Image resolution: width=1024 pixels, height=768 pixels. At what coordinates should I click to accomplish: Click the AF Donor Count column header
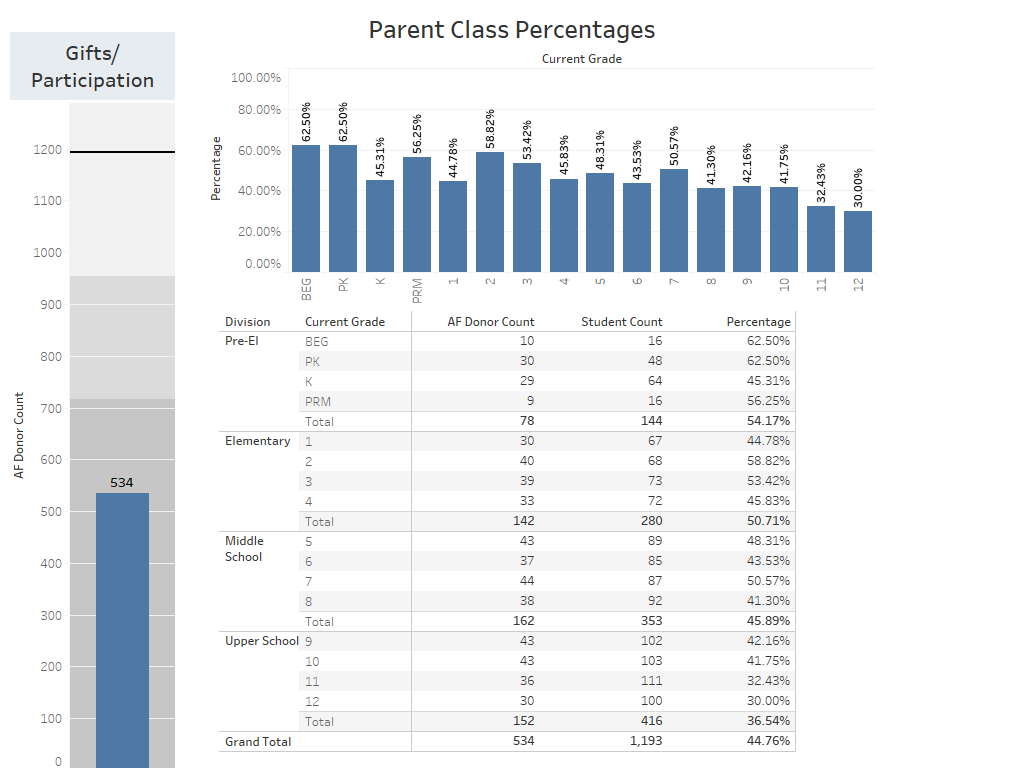coord(491,322)
